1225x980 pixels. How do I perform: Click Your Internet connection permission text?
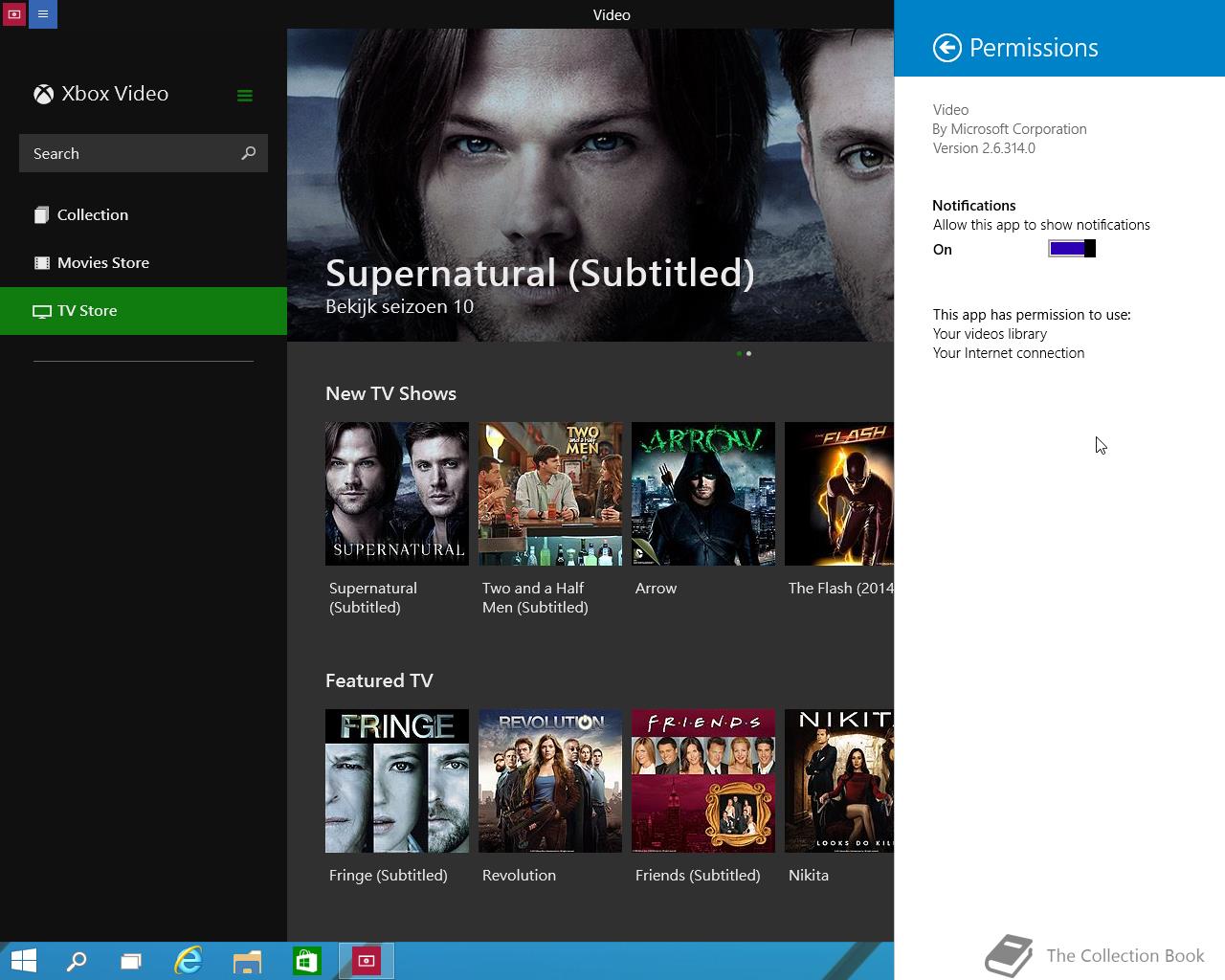coord(1009,353)
